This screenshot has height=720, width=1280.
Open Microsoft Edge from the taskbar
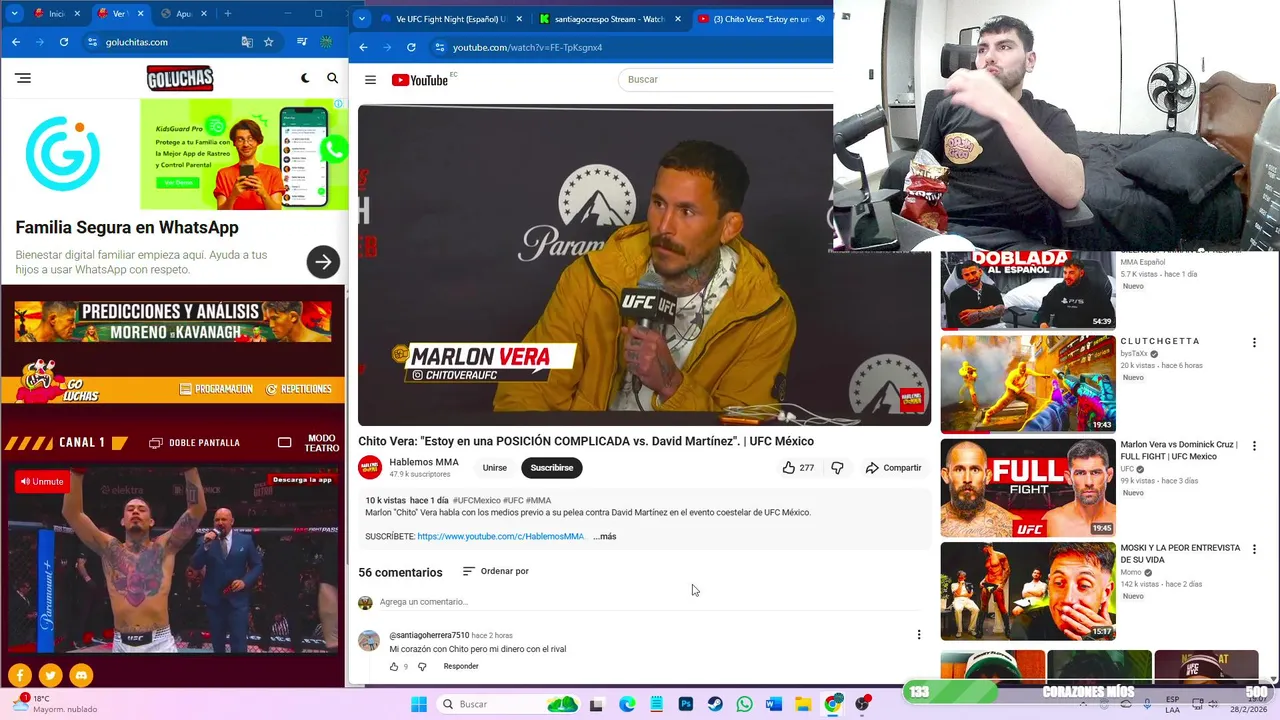click(x=627, y=704)
